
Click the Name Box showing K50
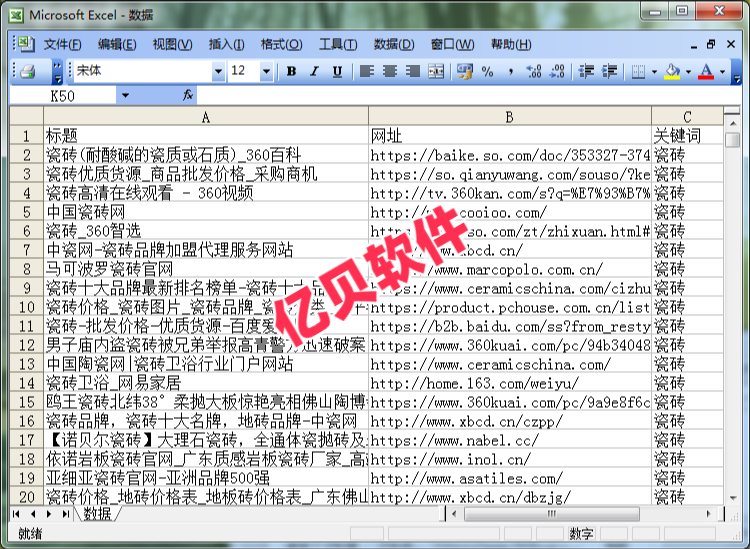[63, 96]
